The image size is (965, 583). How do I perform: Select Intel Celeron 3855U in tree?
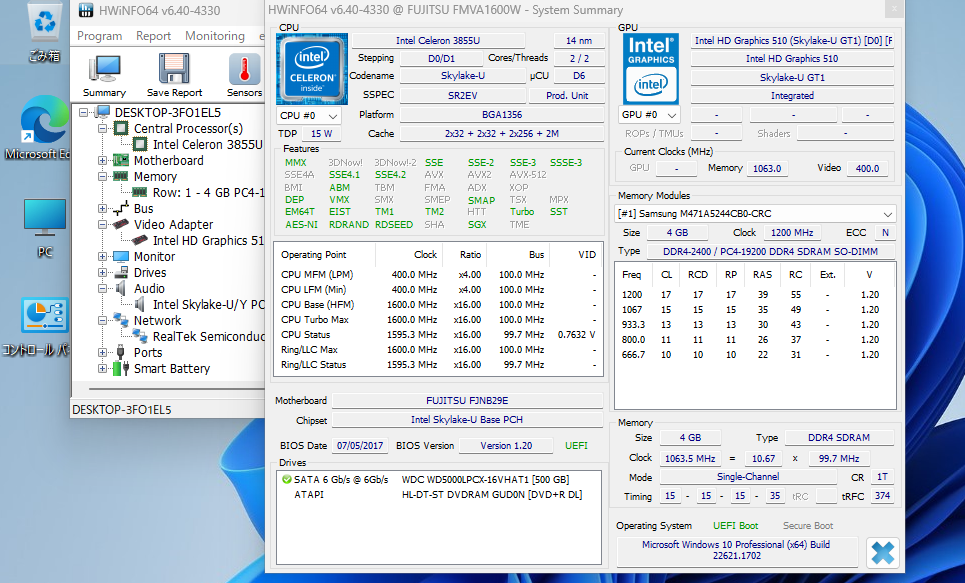(207, 145)
